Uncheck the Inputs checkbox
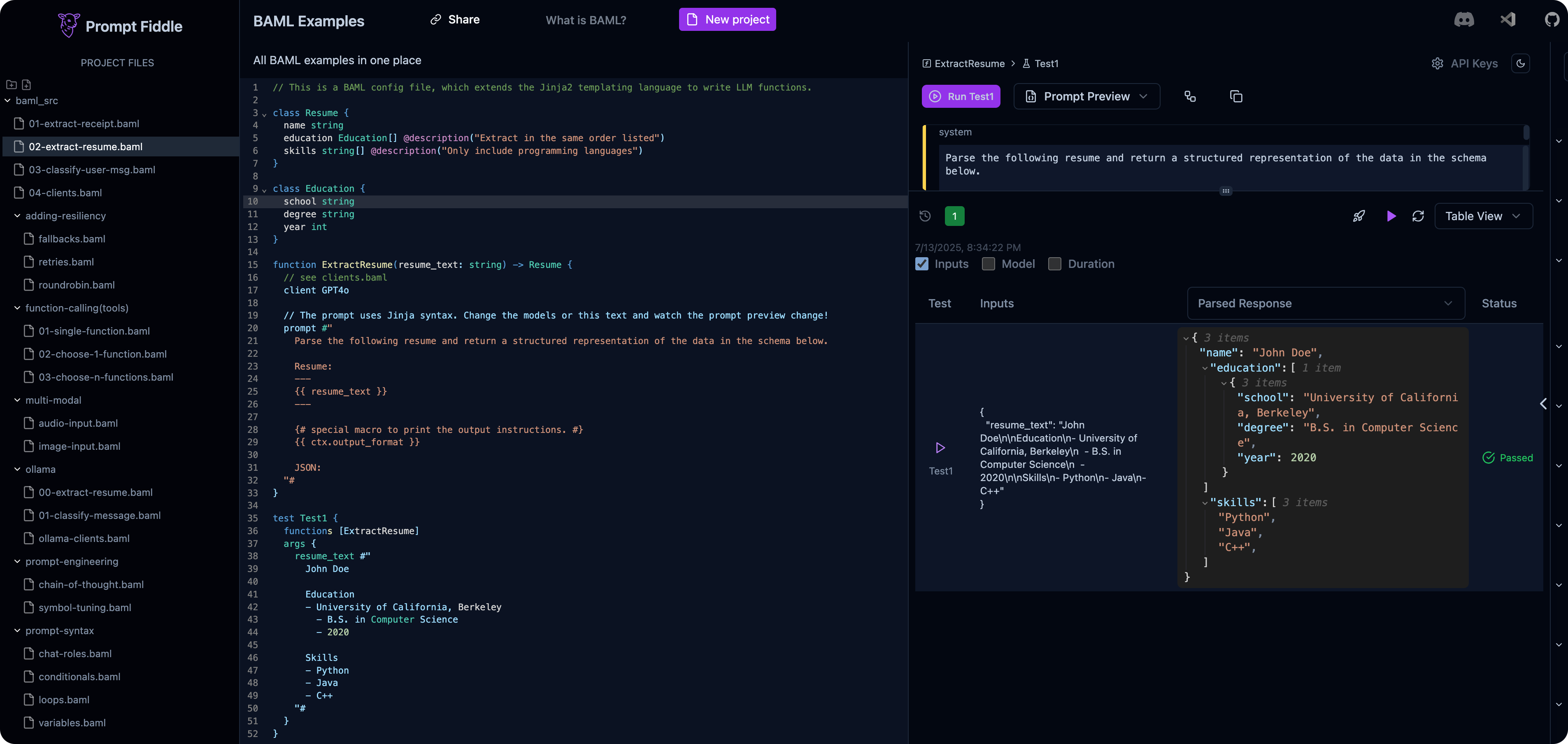Screen dimensions: 1568x744 [922, 264]
